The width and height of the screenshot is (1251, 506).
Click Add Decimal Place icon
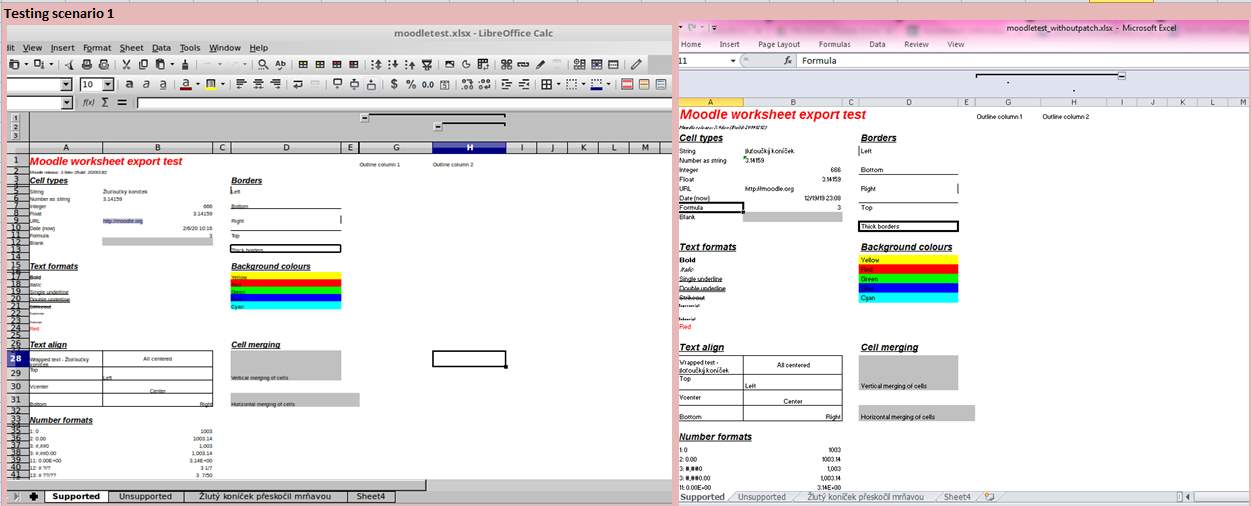click(x=467, y=84)
